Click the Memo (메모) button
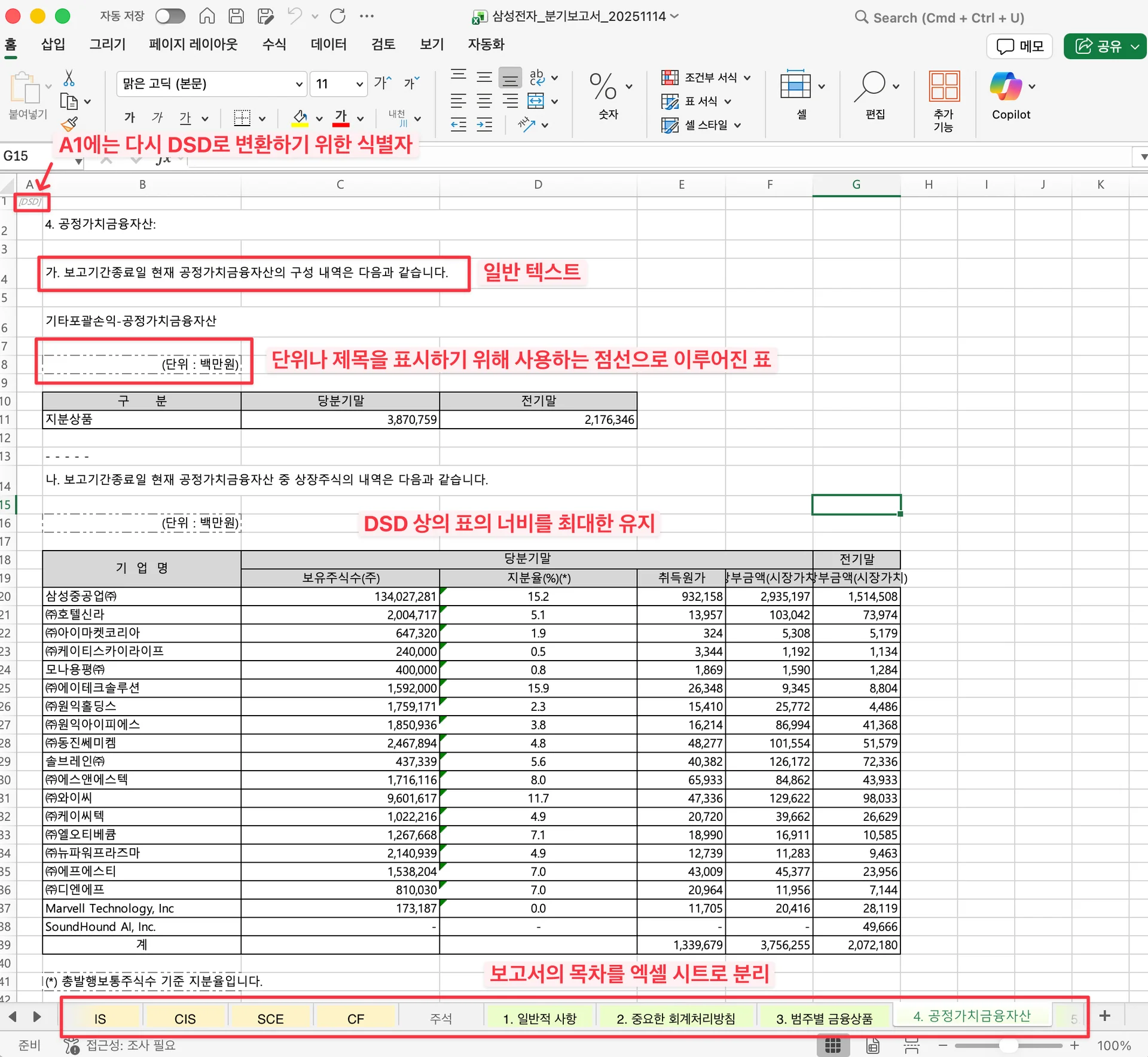The height and width of the screenshot is (1057, 1148). 1019,46
